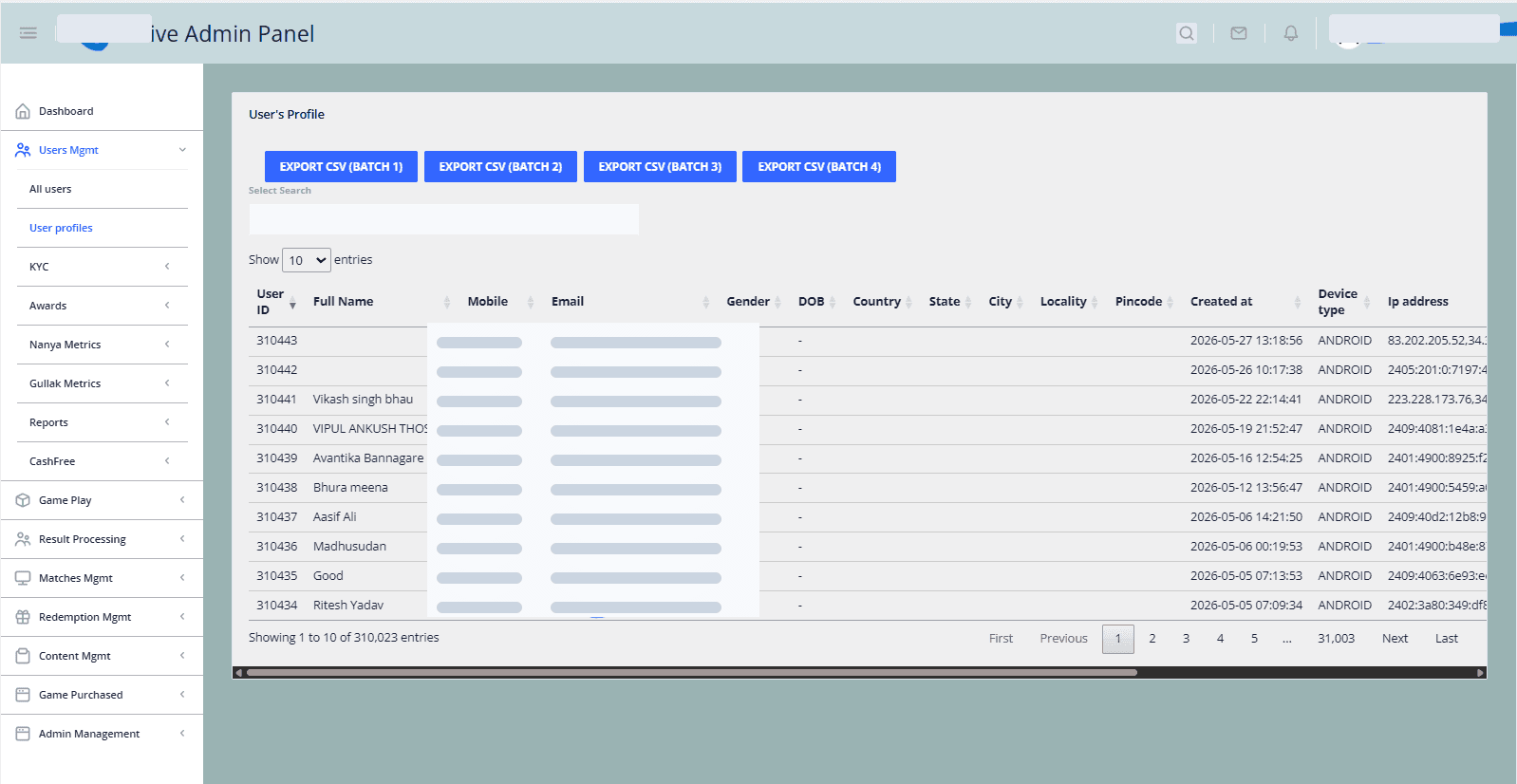Click the Dashboard home icon
The image size is (1517, 784).
click(x=23, y=111)
